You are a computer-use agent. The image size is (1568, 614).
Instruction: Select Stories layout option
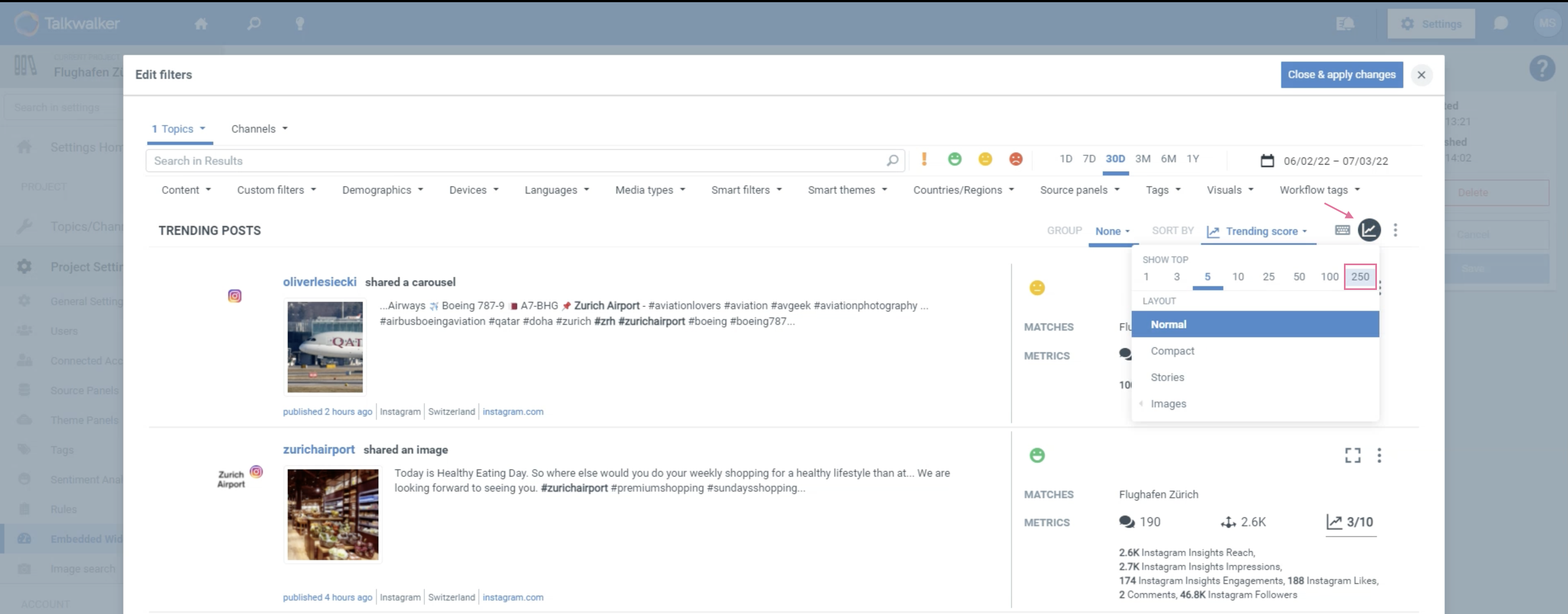1255,377
